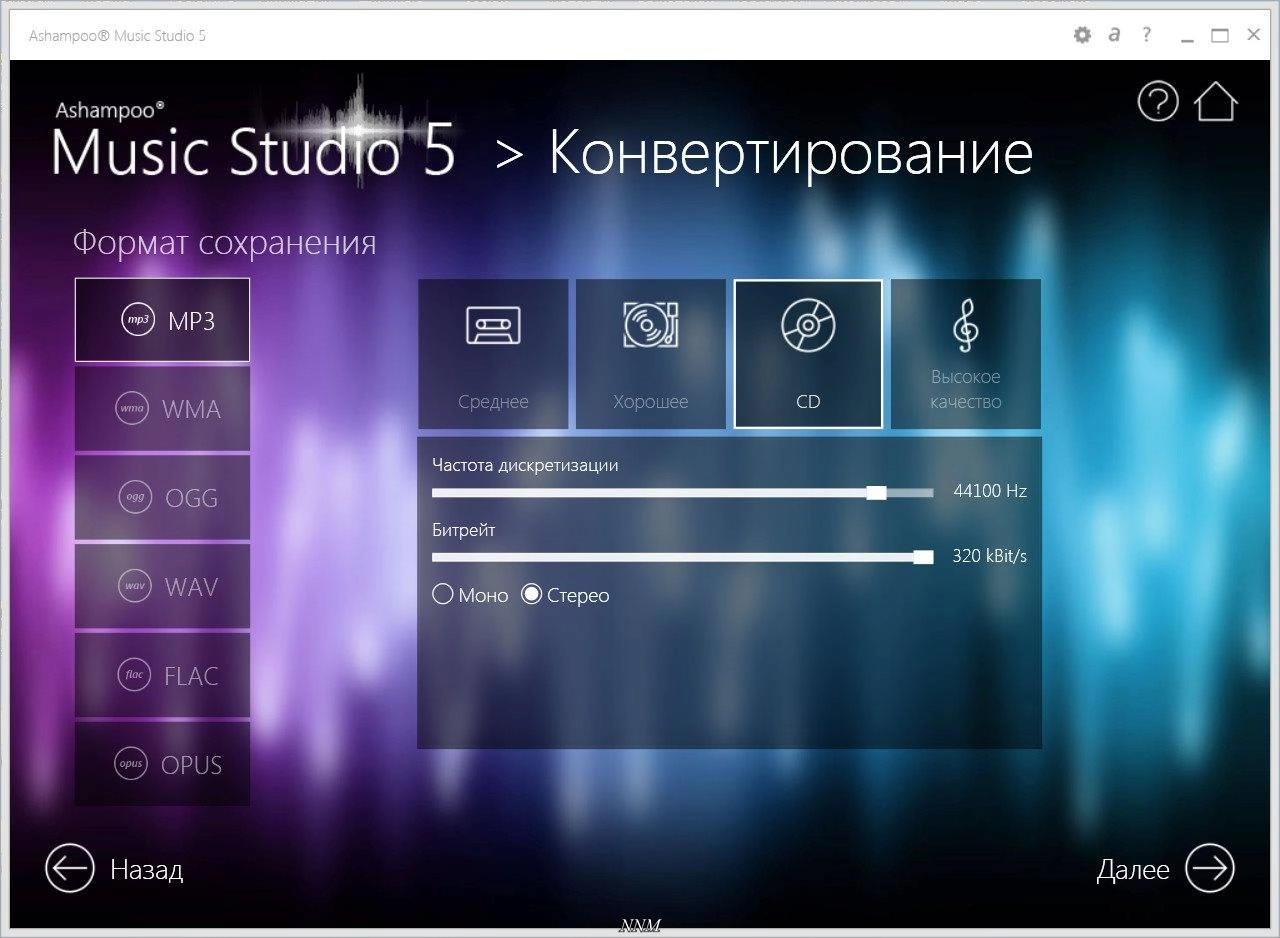Choose the Хорошее turntable quality preset
This screenshot has width=1280, height=938.
coord(651,354)
